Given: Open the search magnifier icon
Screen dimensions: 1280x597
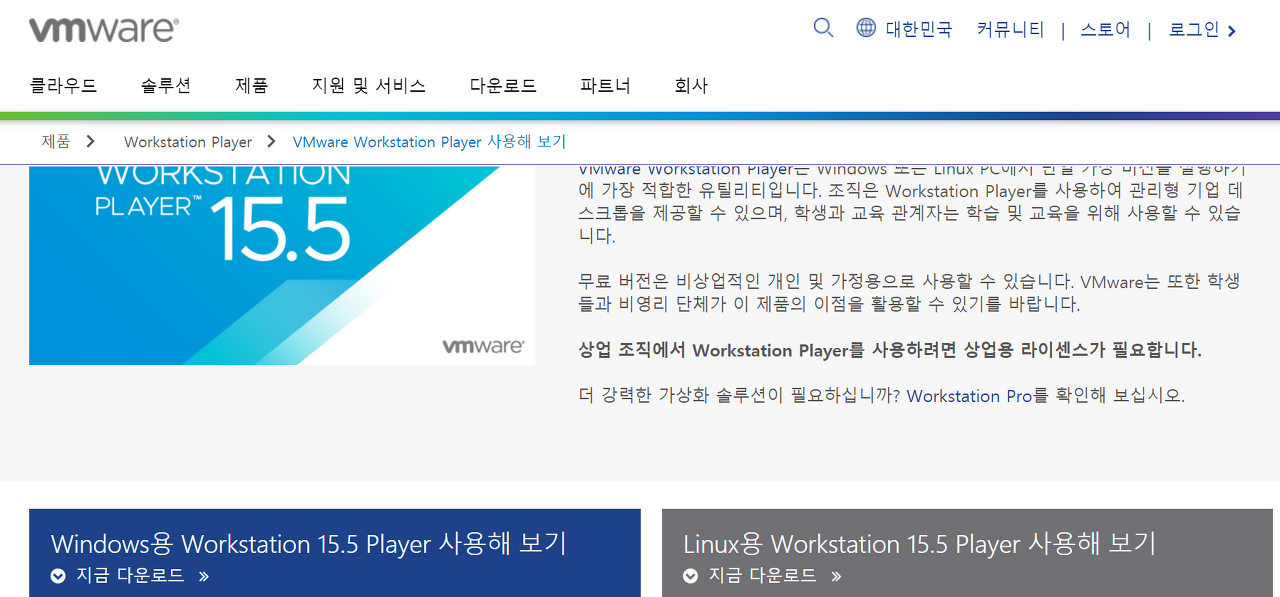Looking at the screenshot, I should click(823, 28).
